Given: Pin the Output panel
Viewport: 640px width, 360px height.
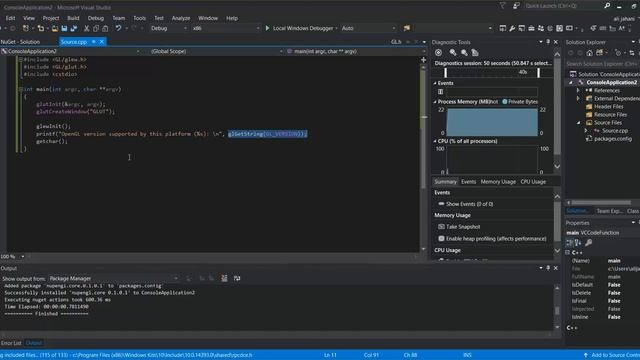Looking at the screenshot, I should tap(548, 268).
